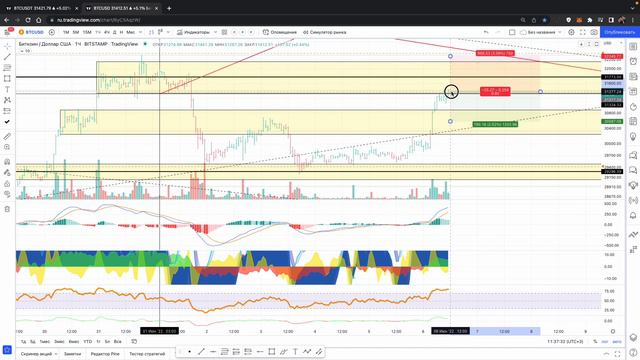Start the Симулятор рынка replay
The width and height of the screenshot is (640, 360).
click(325, 32)
